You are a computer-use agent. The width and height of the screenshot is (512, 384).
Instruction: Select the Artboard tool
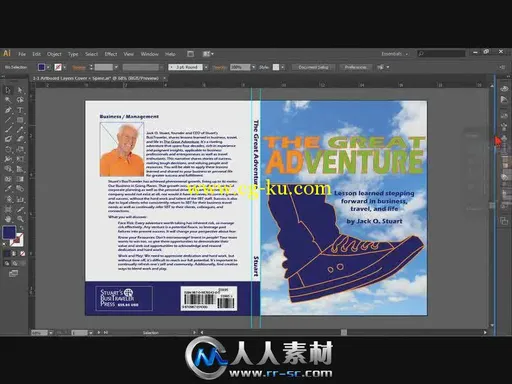(8, 209)
